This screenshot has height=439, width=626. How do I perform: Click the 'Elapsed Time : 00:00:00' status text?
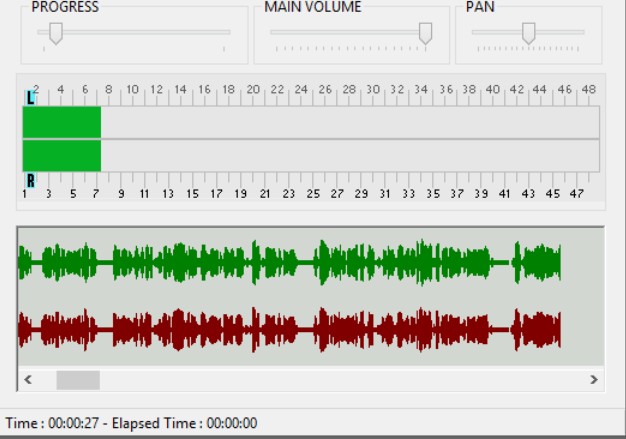point(184,423)
